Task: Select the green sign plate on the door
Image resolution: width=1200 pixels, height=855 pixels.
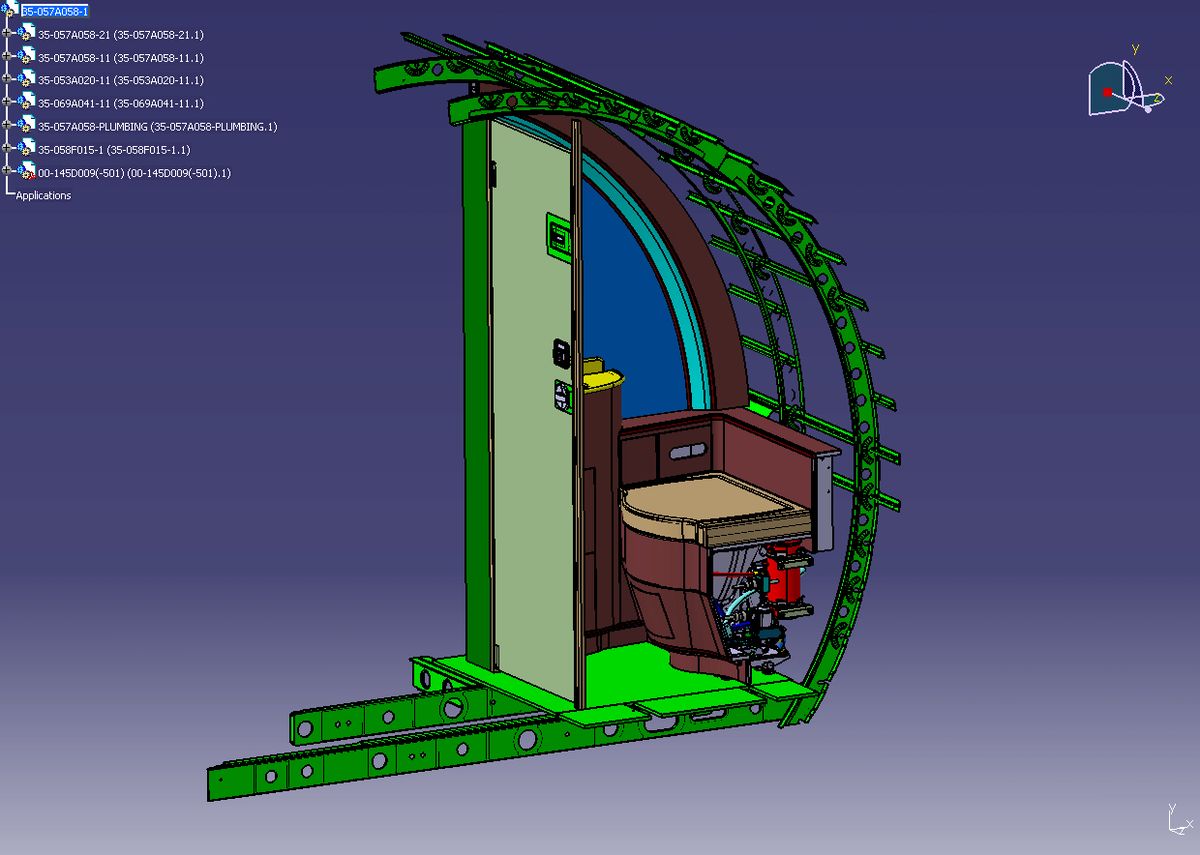Action: [x=558, y=238]
